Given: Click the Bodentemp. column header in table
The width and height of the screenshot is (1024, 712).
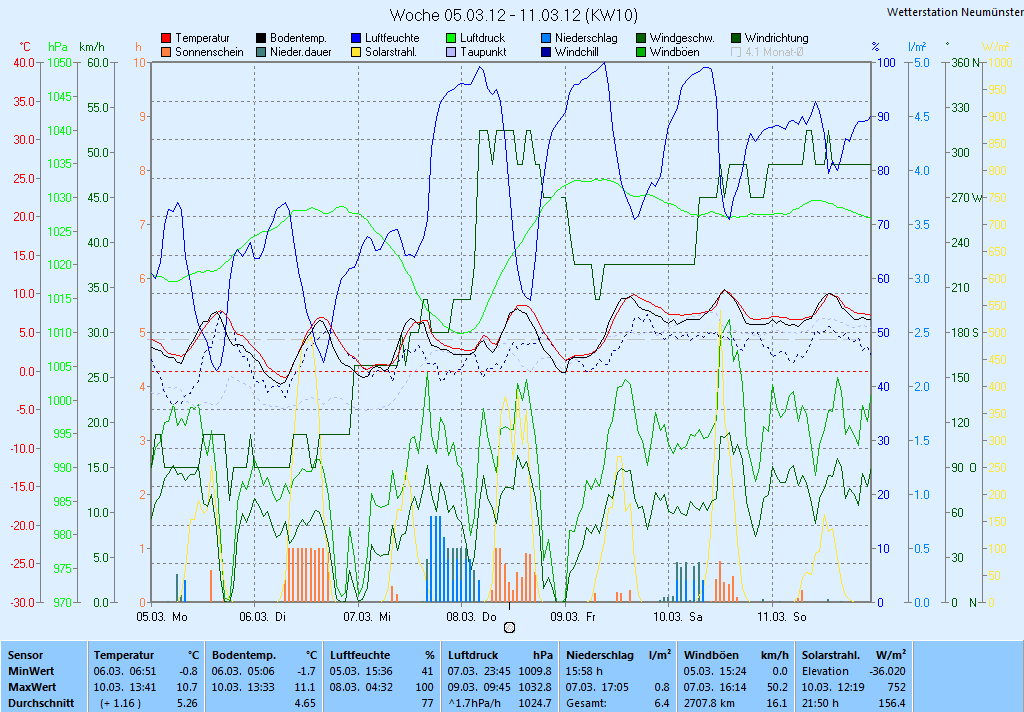Looking at the screenshot, I should click(244, 655).
